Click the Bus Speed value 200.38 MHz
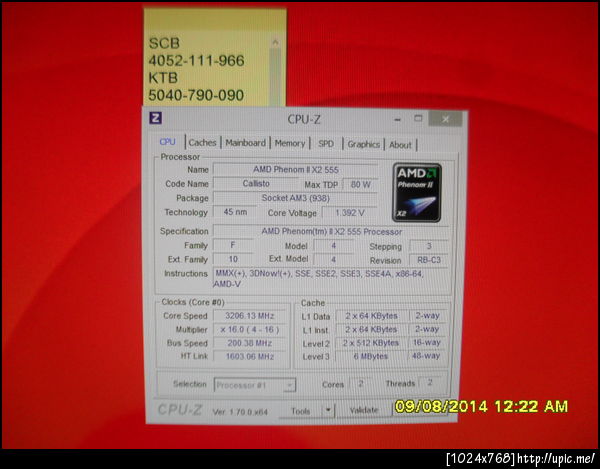 (249, 343)
